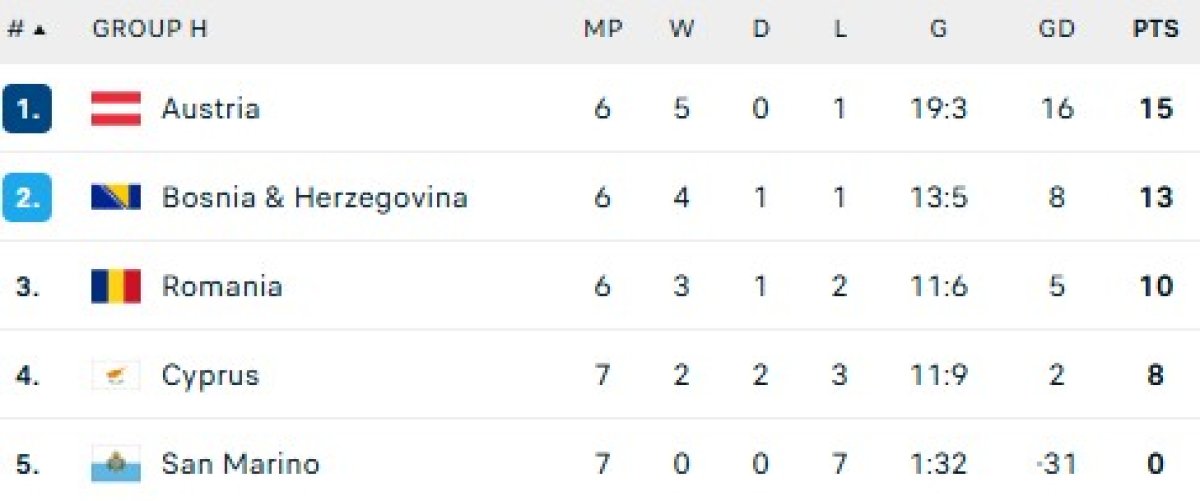Click the Cyprus flag icon

116,376
